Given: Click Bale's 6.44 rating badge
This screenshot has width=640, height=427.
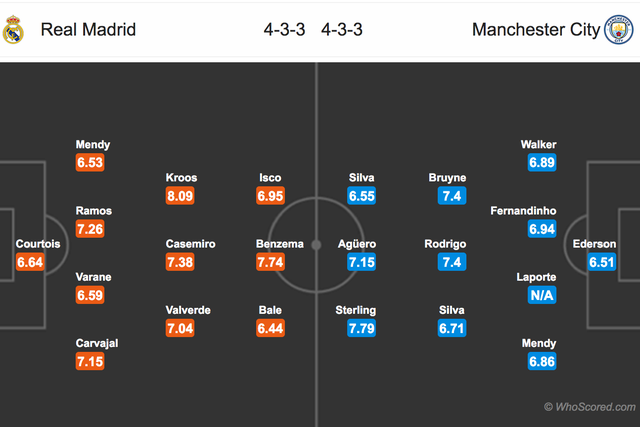Looking at the screenshot, I should tap(273, 327).
